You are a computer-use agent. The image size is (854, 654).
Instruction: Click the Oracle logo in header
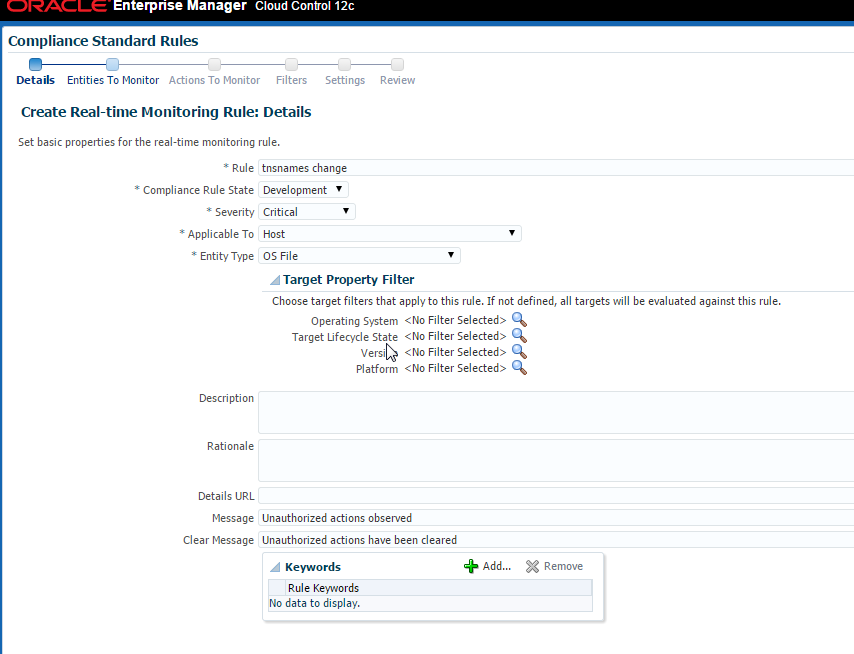57,6
